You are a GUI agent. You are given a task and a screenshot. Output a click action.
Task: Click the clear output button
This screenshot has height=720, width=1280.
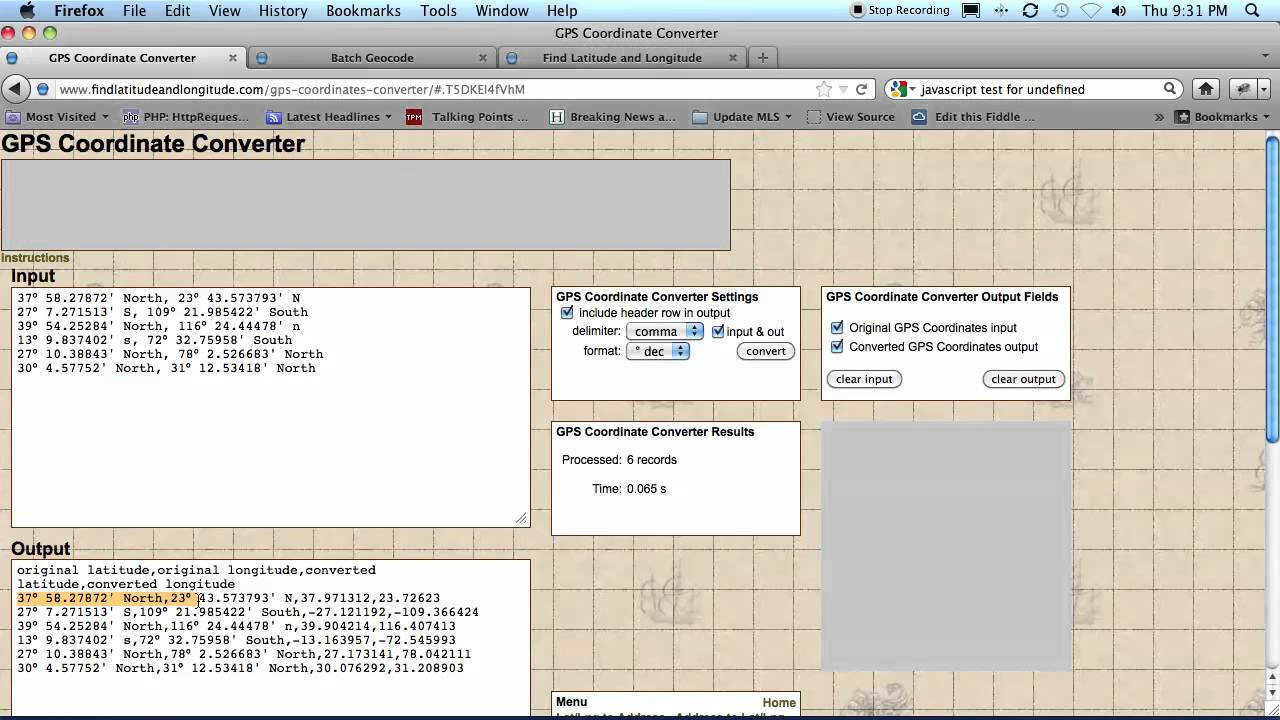[1023, 379]
